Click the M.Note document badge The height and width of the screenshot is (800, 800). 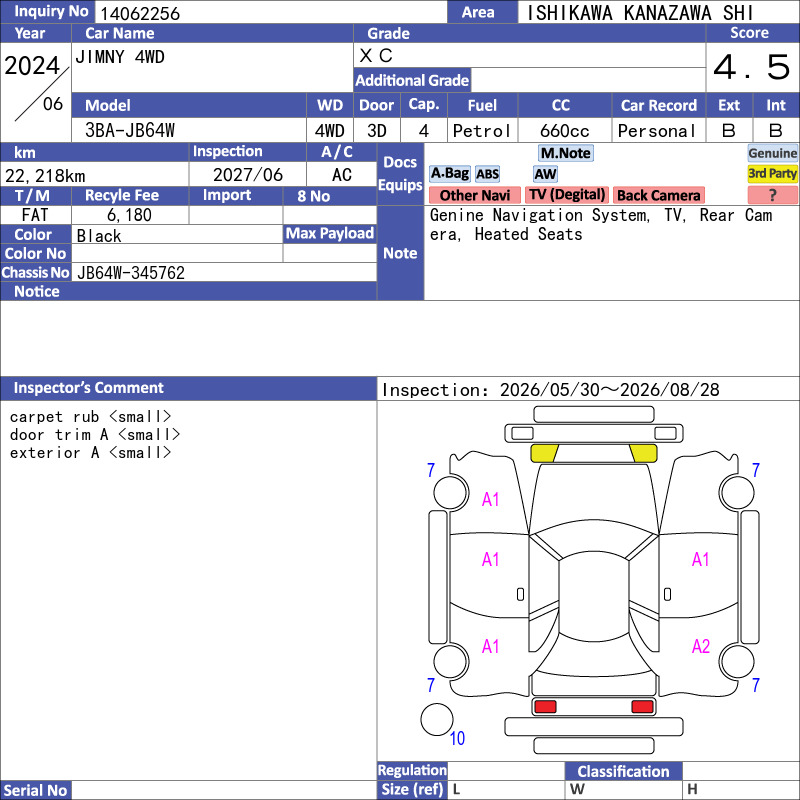click(x=565, y=153)
